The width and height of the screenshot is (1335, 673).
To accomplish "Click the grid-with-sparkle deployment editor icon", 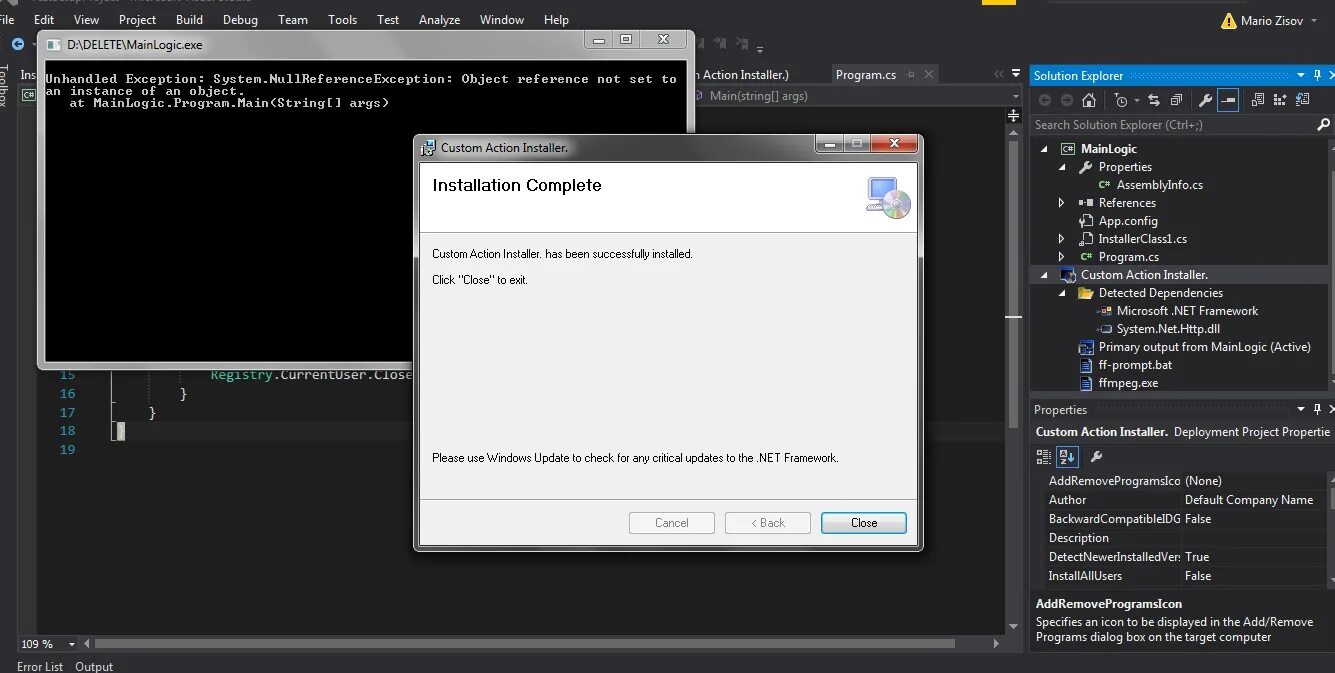I will 1280,100.
